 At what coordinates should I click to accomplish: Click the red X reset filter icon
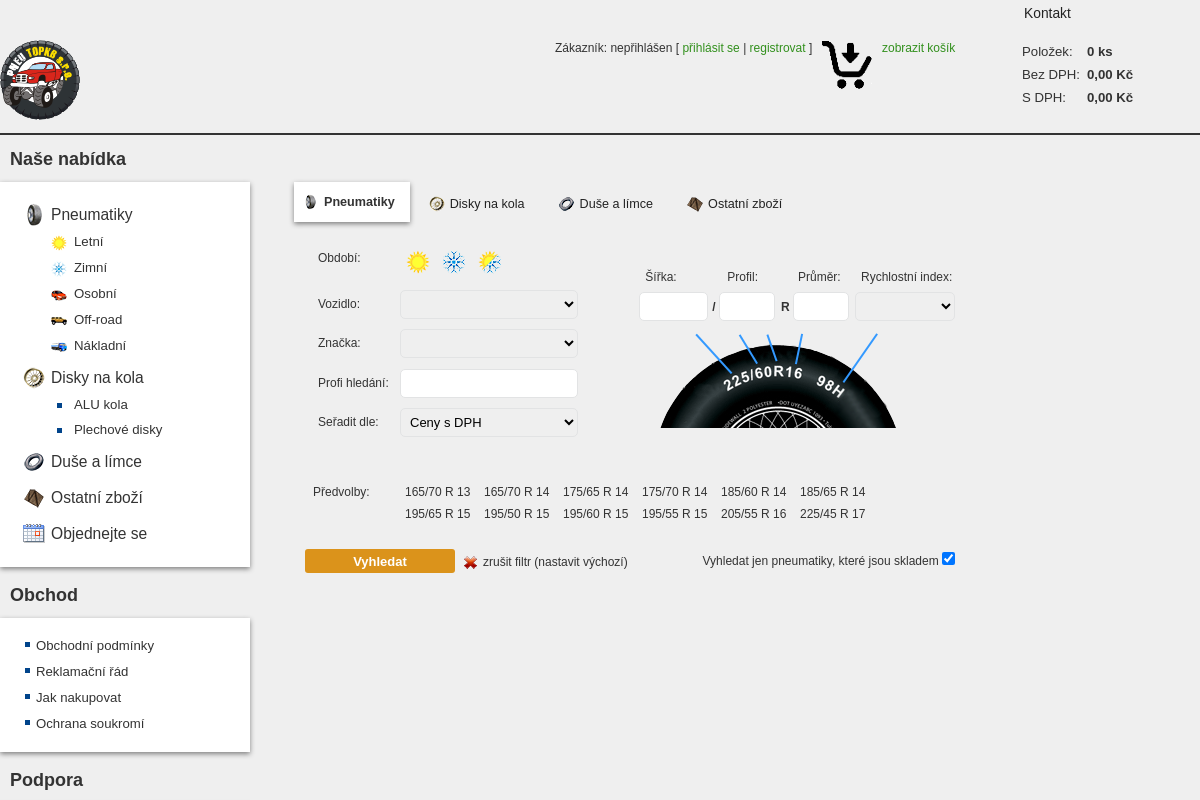(x=470, y=562)
